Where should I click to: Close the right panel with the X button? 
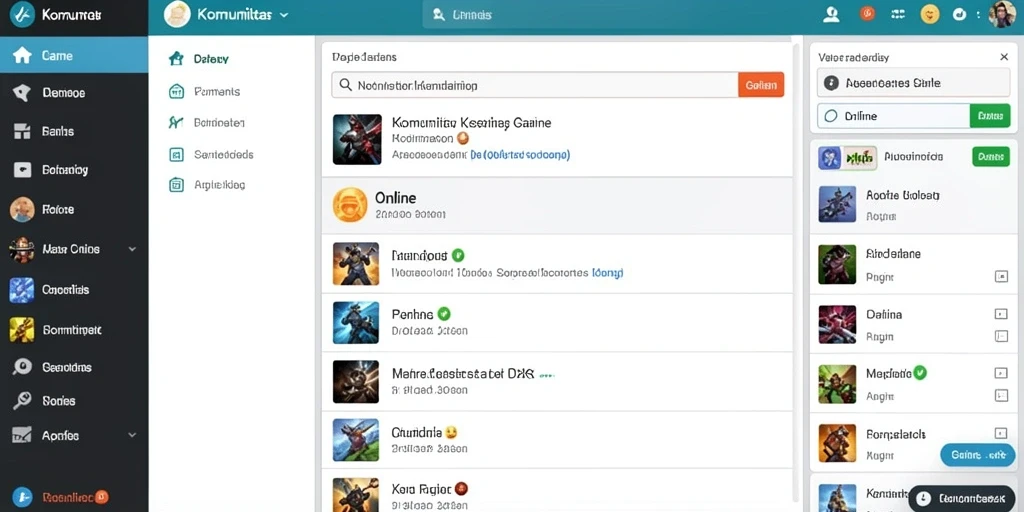pos(1004,57)
